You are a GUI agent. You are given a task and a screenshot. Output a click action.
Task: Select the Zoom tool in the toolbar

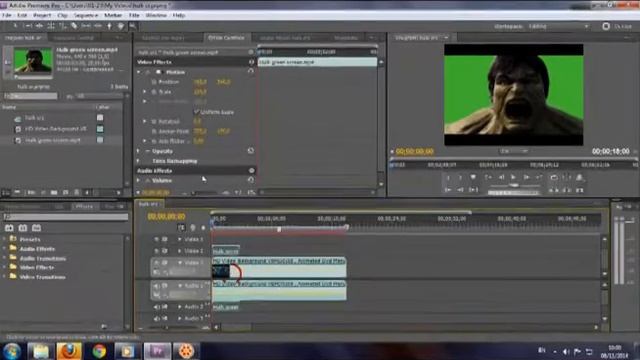(x=133, y=26)
